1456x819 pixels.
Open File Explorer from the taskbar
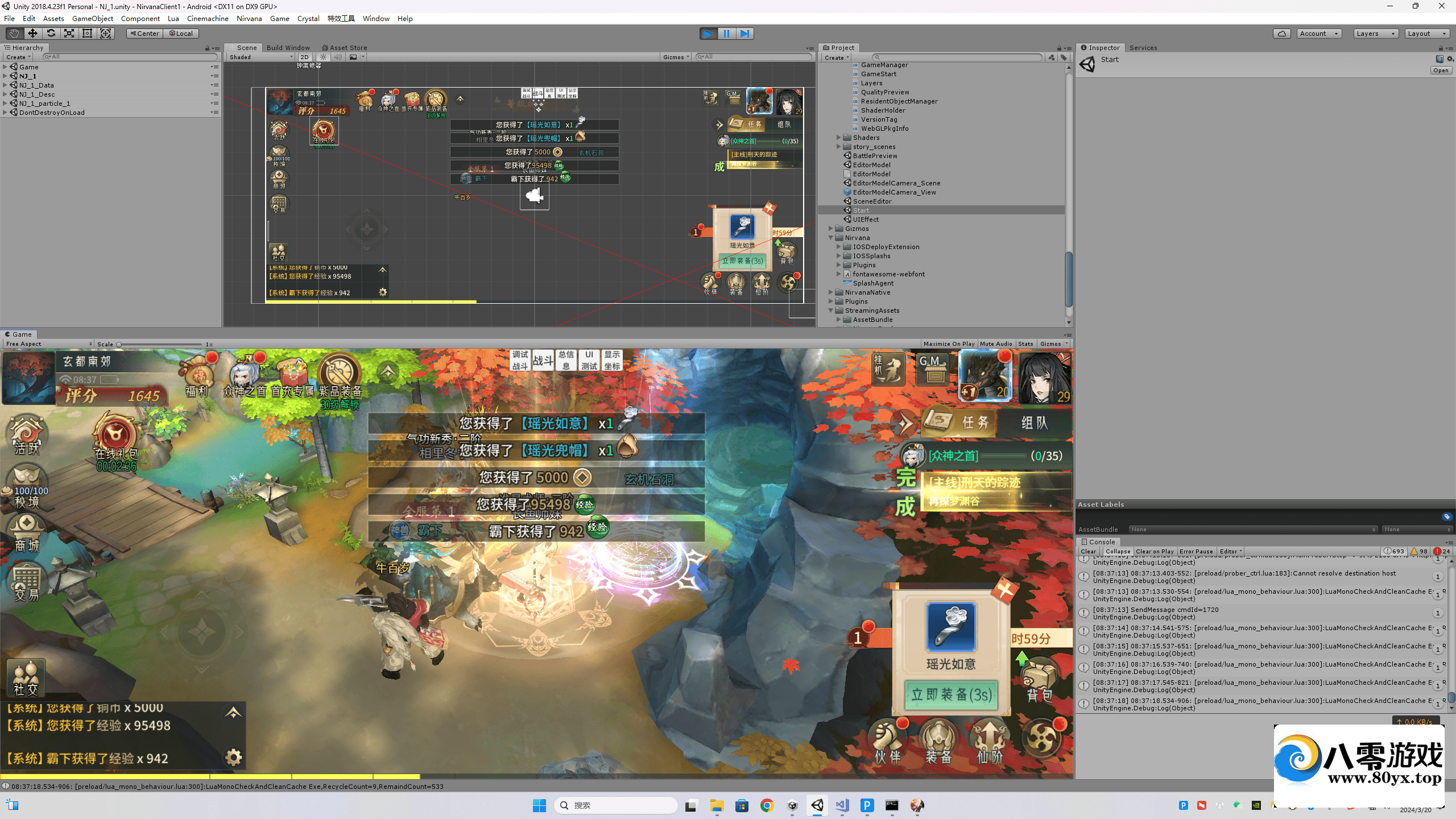coord(717,805)
